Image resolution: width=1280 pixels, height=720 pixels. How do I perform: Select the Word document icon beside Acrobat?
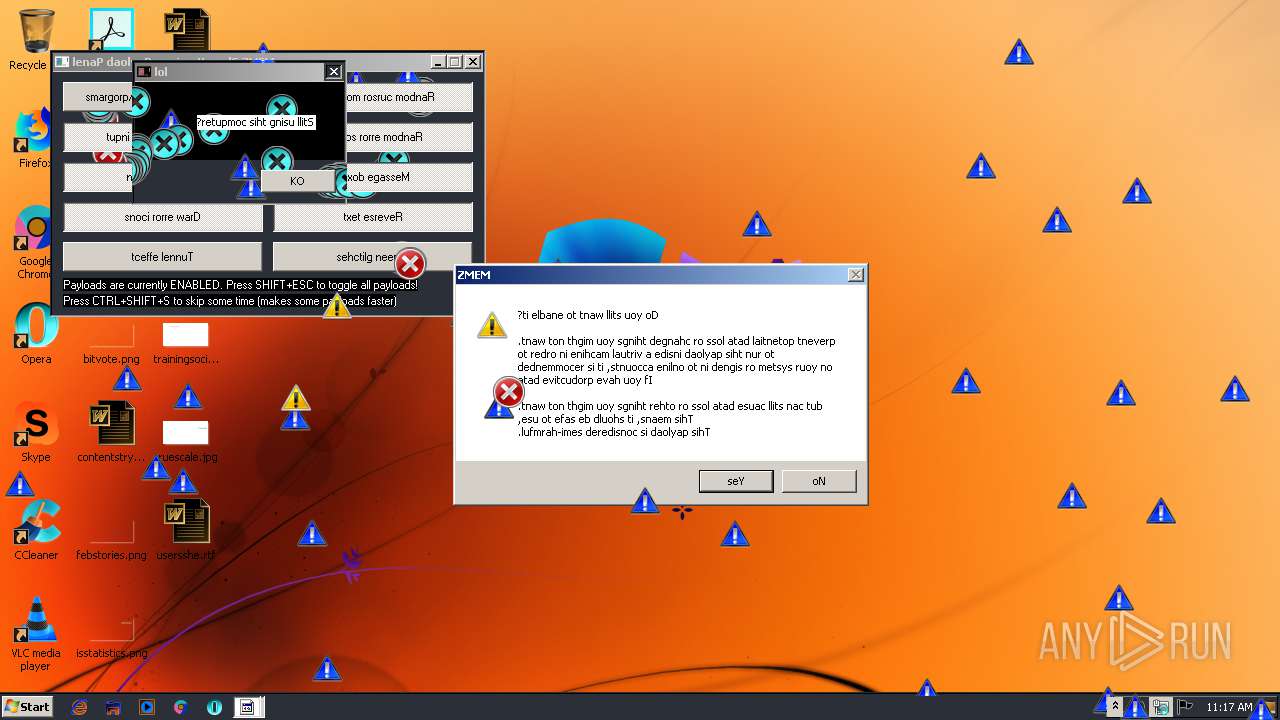pos(187,30)
